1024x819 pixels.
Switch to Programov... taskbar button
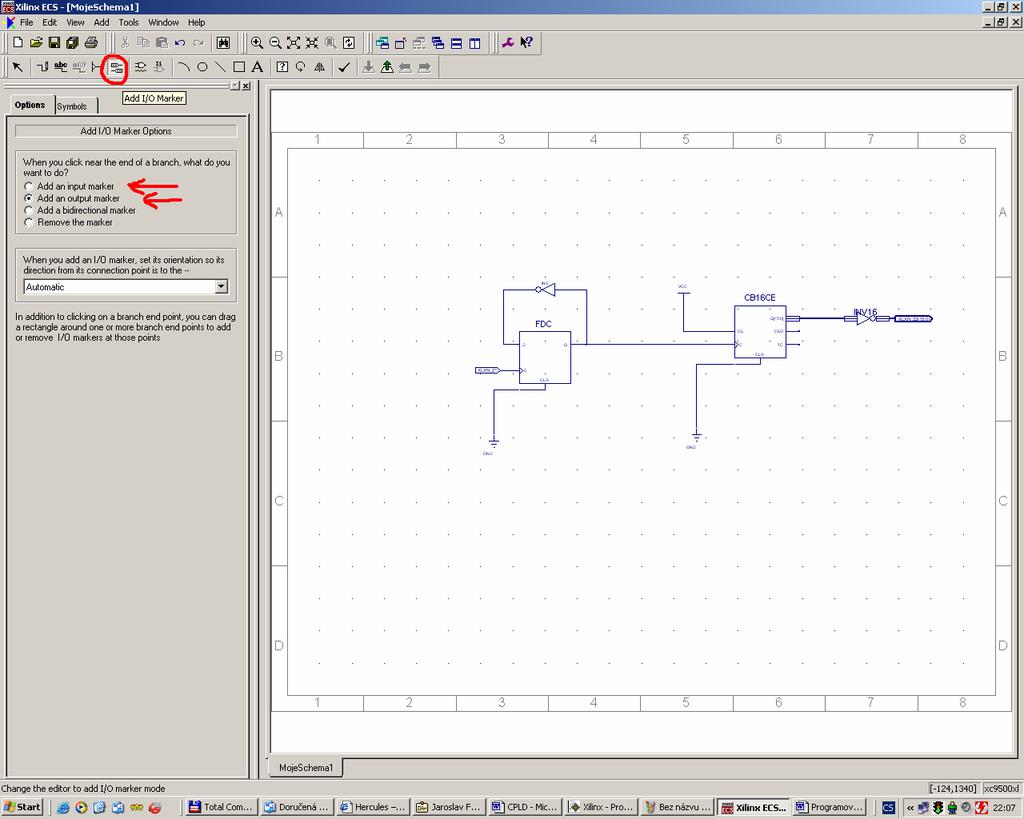[829, 807]
